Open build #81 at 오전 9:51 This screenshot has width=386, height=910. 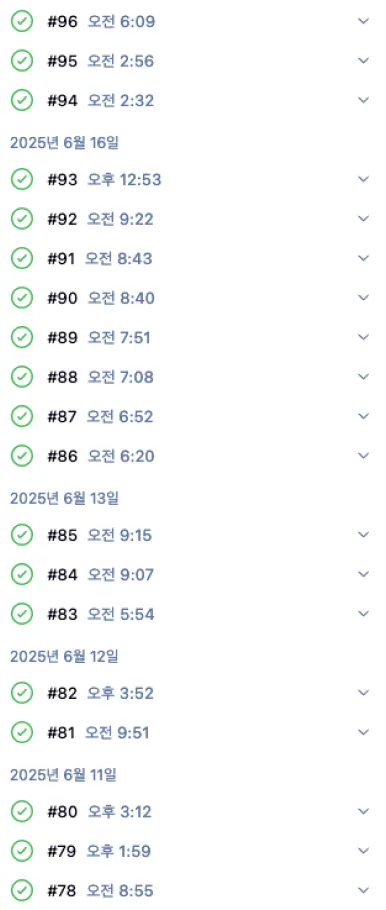[x=98, y=732]
